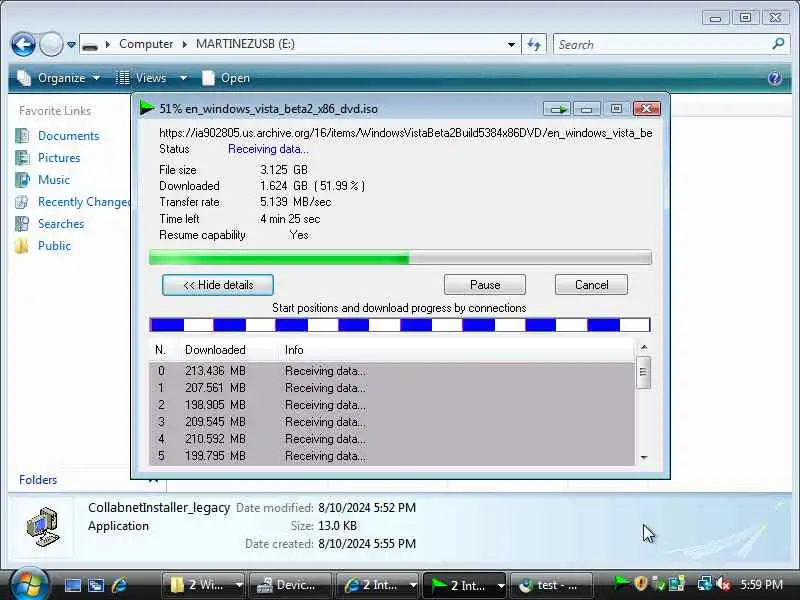Click the download URL text

click(x=406, y=133)
